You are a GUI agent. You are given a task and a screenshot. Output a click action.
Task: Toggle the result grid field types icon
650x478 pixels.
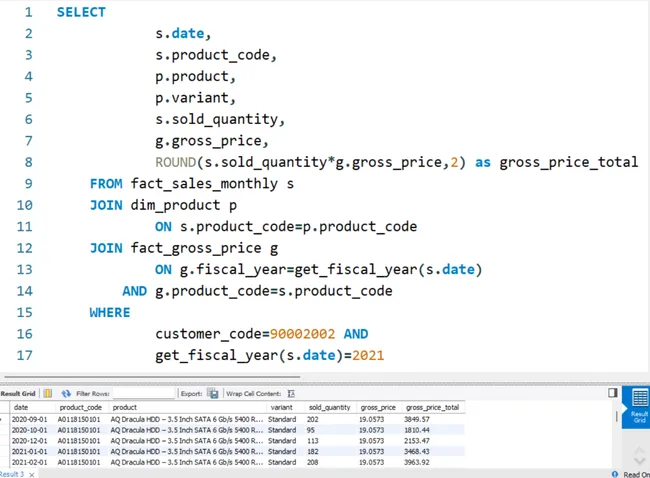click(x=48, y=393)
